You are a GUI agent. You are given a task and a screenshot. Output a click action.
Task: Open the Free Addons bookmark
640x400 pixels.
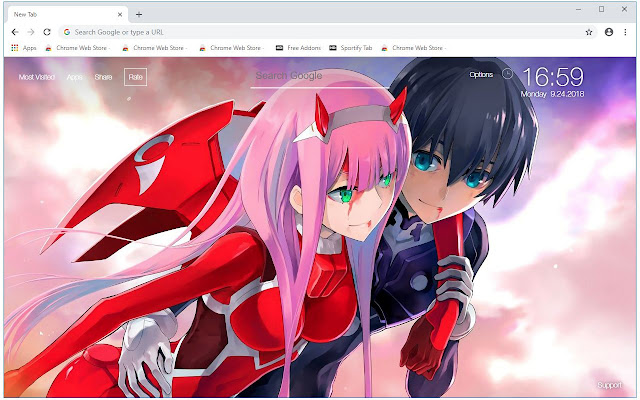(298, 48)
